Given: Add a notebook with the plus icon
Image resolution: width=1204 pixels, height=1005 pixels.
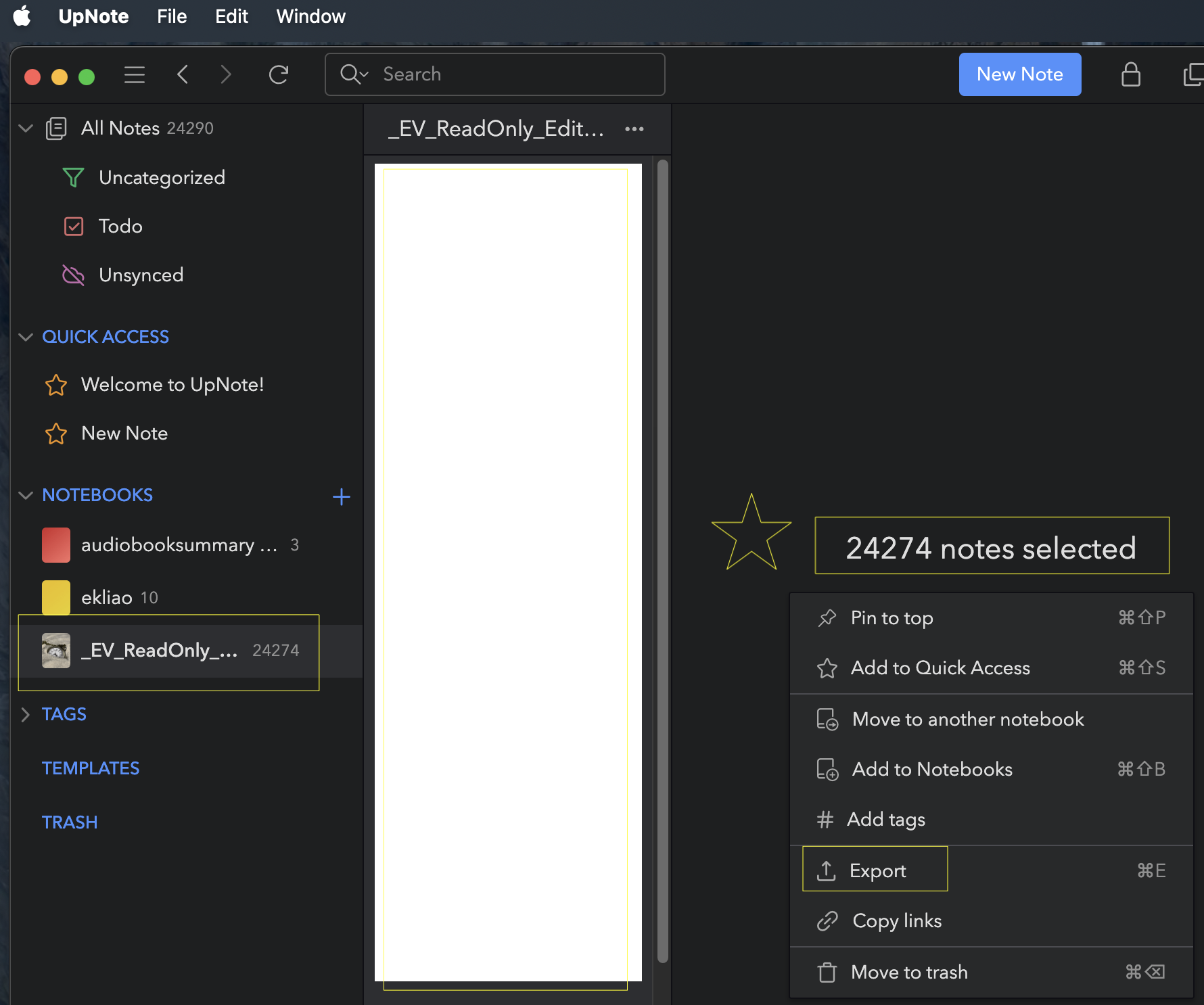Looking at the screenshot, I should [342, 497].
